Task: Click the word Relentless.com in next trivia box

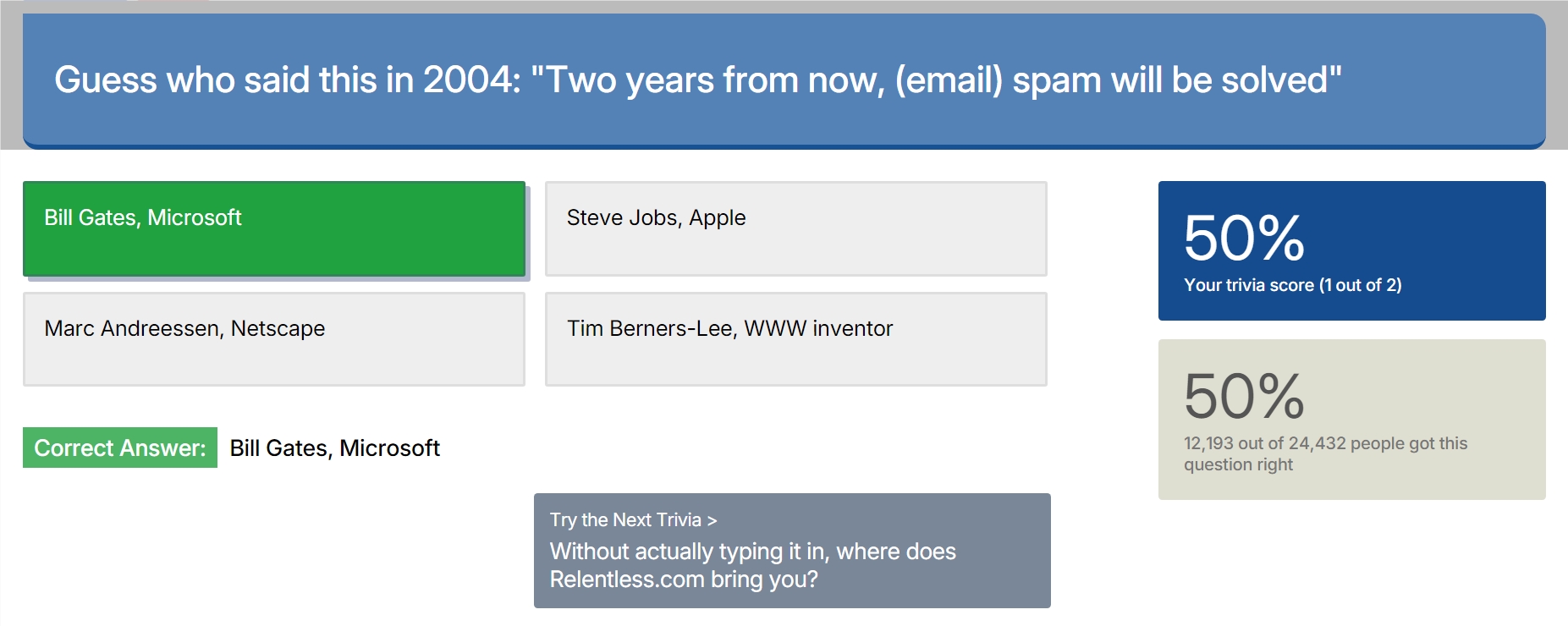Action: tap(626, 579)
